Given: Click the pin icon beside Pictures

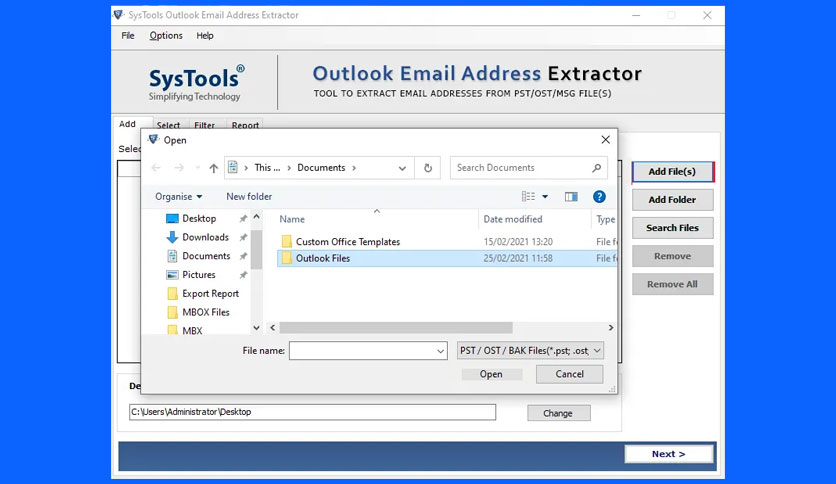Looking at the screenshot, I should [x=243, y=275].
